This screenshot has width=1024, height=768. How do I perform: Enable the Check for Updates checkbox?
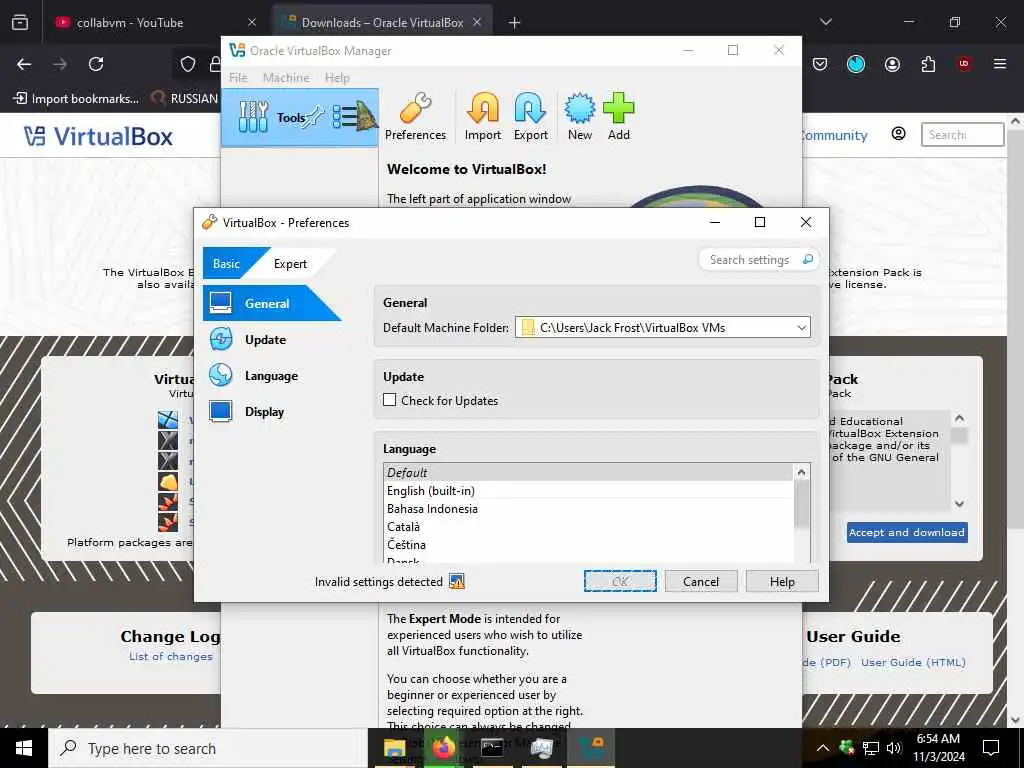390,400
